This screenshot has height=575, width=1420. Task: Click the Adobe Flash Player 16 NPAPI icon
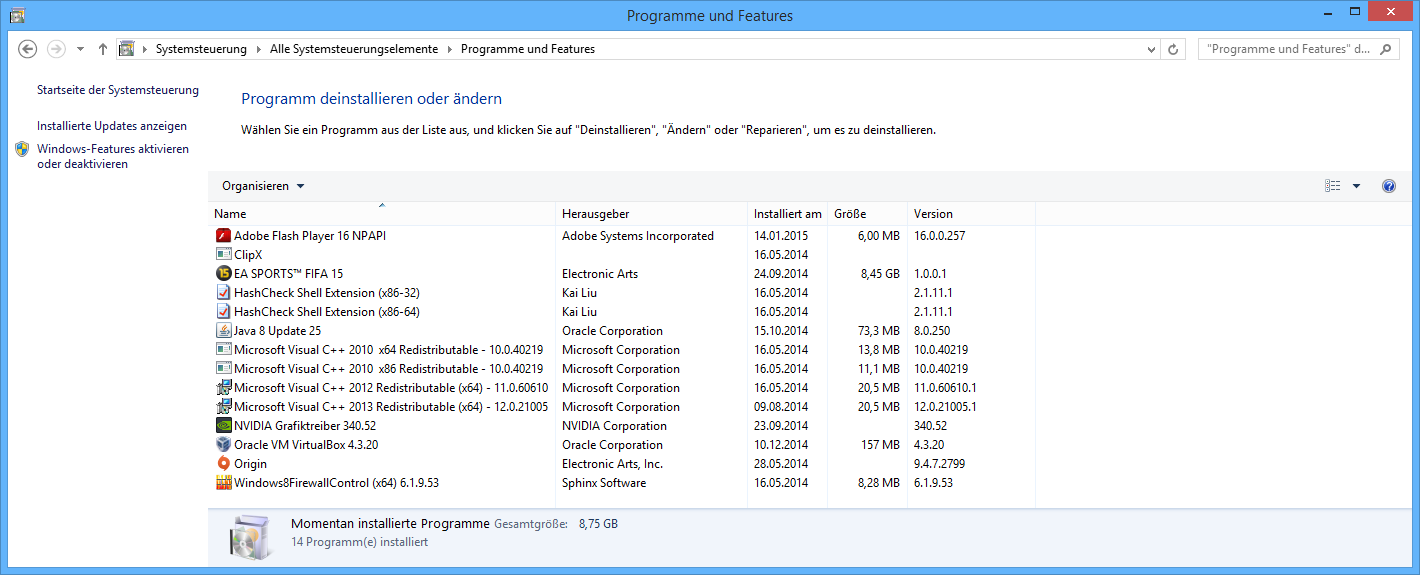click(x=224, y=236)
